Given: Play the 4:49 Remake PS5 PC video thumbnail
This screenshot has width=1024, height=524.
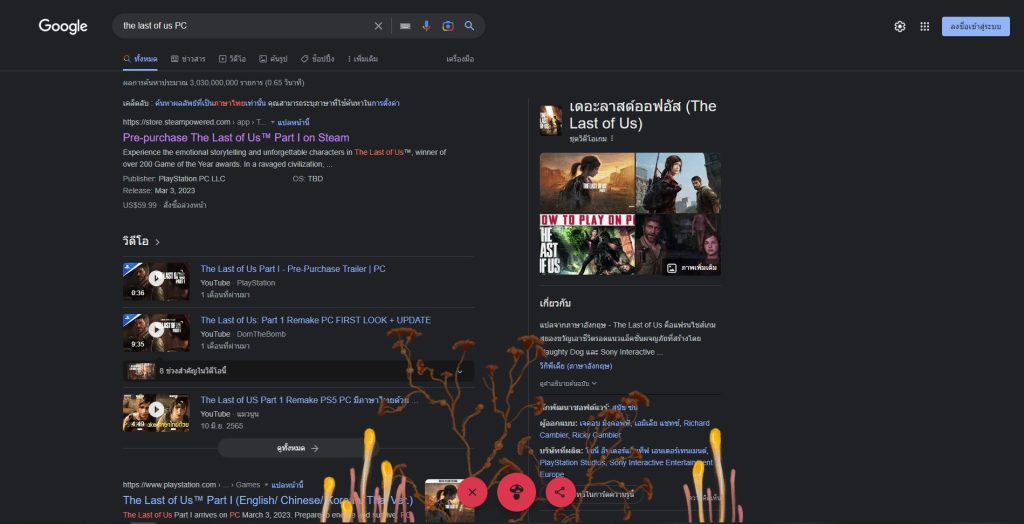Looking at the screenshot, I should click(156, 413).
